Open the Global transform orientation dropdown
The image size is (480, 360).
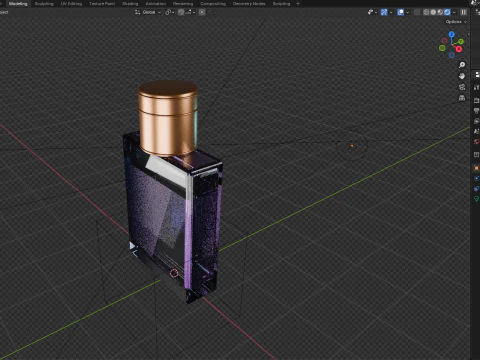pyautogui.click(x=148, y=12)
